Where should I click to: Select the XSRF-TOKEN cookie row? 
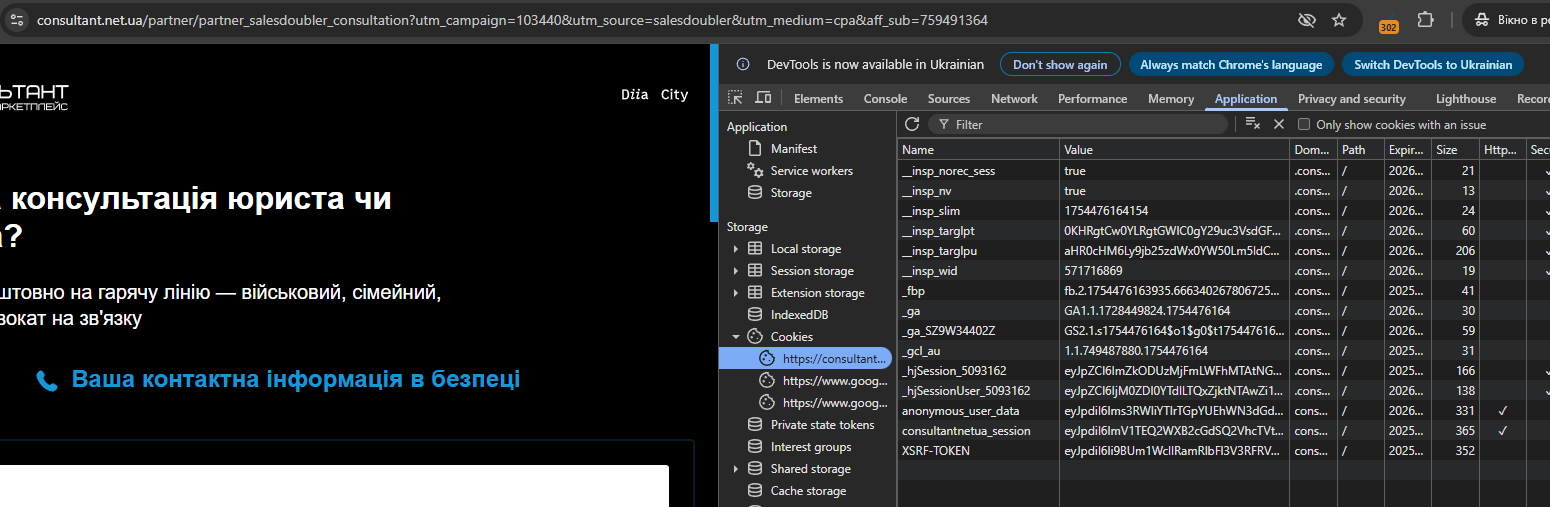click(1223, 451)
